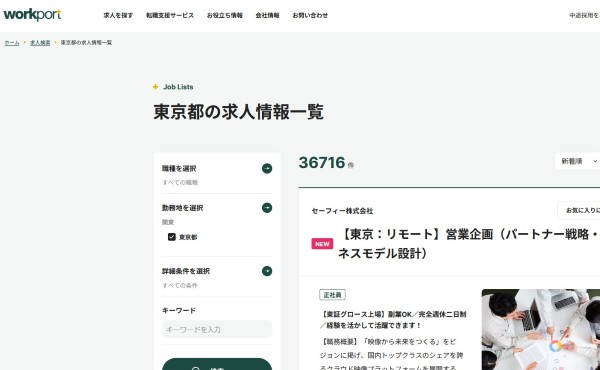The image size is (600, 370).
Task: Click the office meeting photo thumbnail
Action: (541, 329)
